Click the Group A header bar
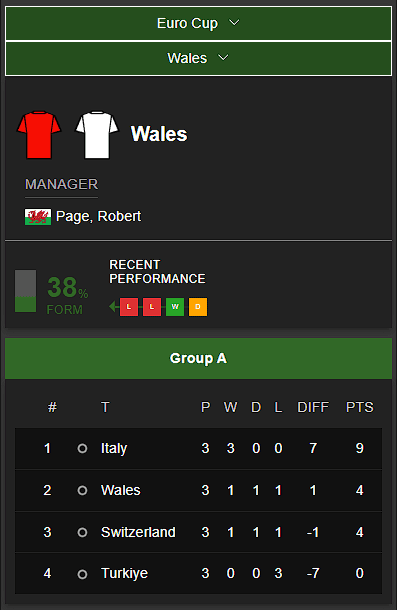Image resolution: width=397 pixels, height=610 pixels. point(198,358)
